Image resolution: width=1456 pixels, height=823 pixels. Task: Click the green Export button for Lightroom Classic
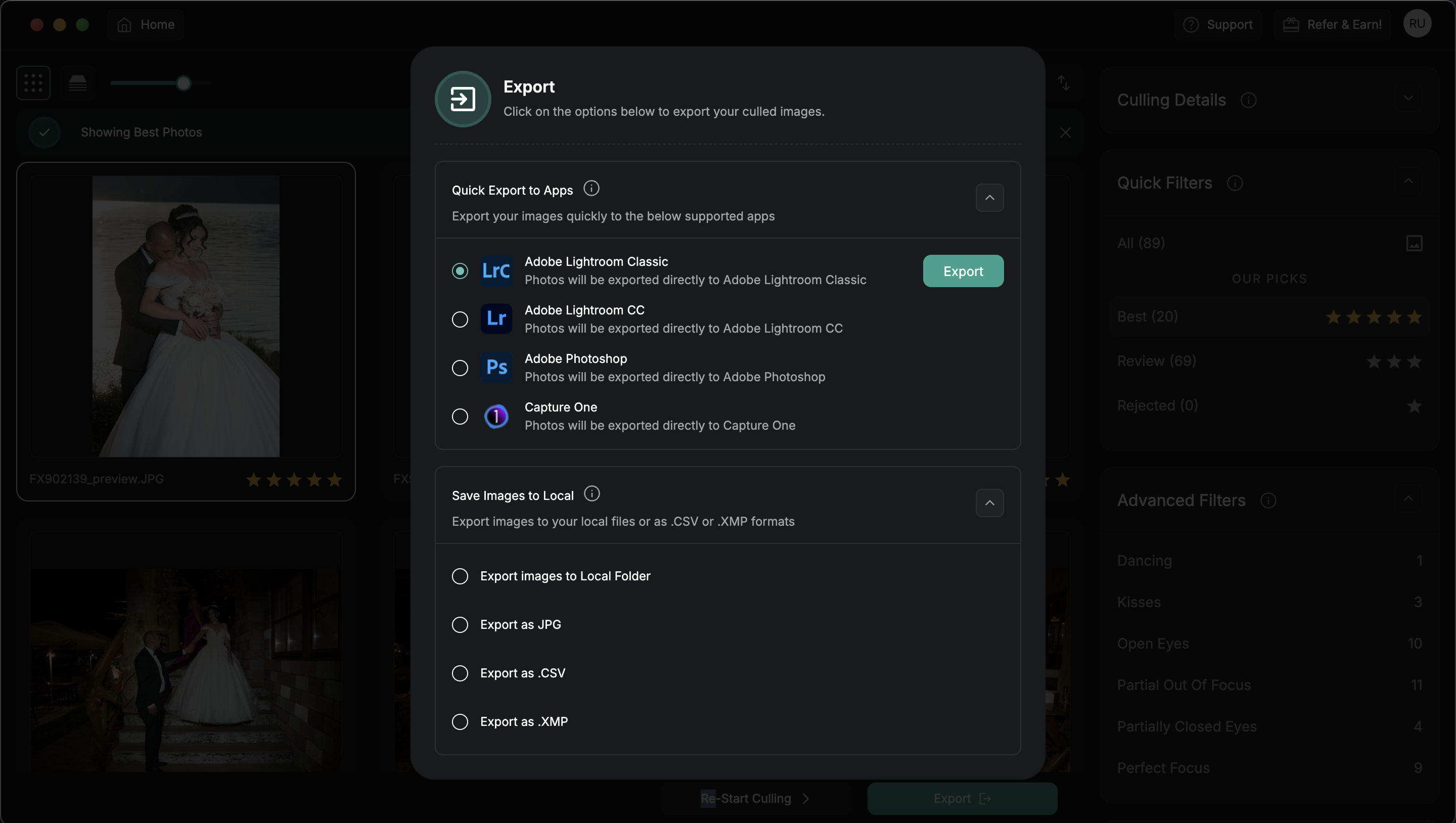point(963,271)
